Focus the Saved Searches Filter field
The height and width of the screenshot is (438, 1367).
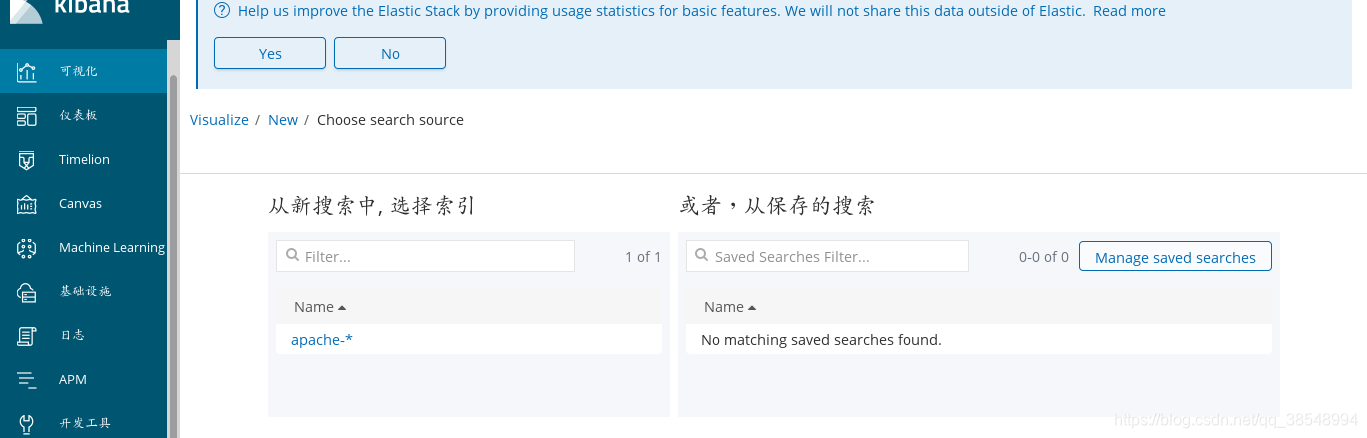click(827, 256)
